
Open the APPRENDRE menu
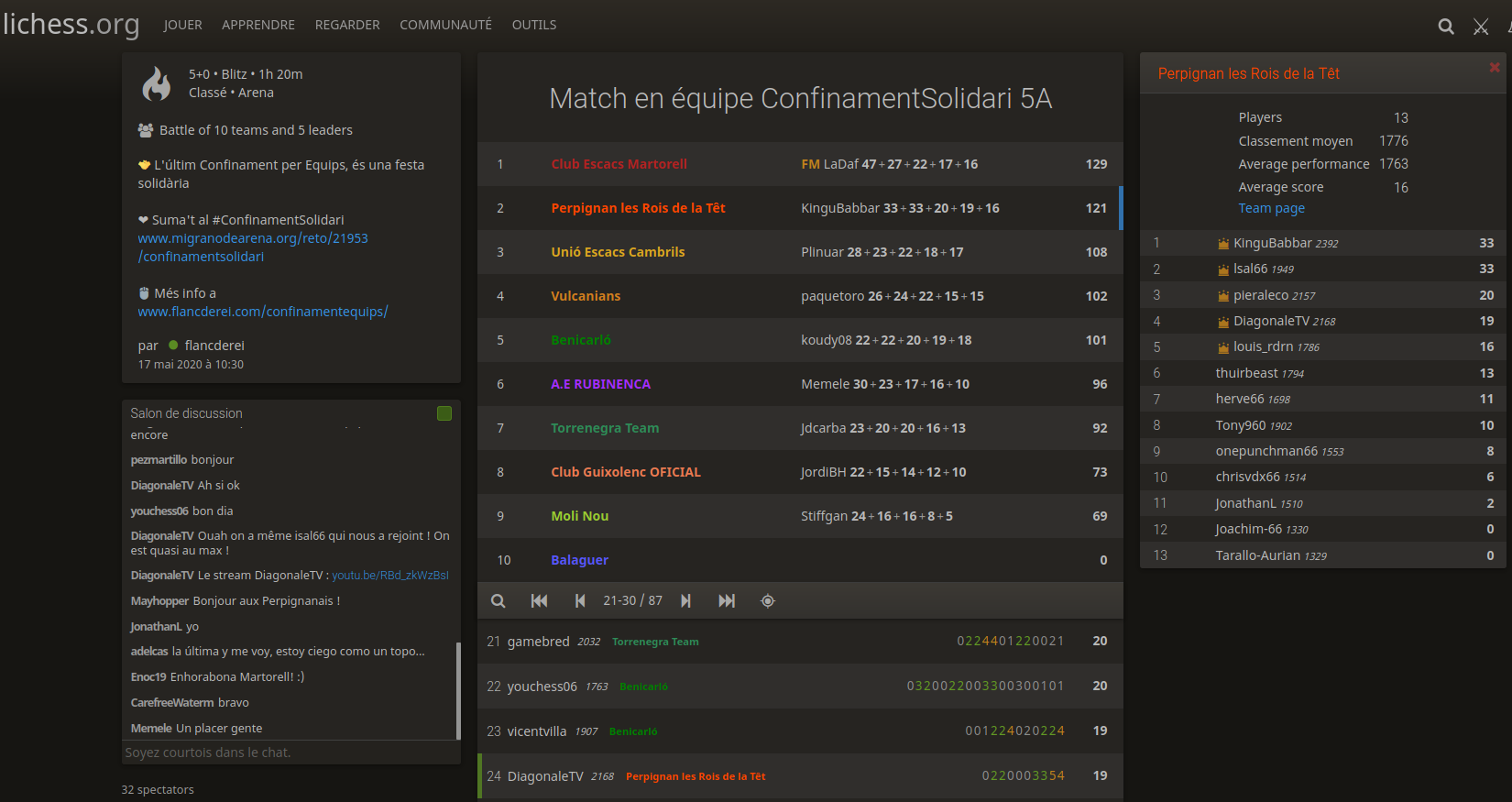[258, 25]
